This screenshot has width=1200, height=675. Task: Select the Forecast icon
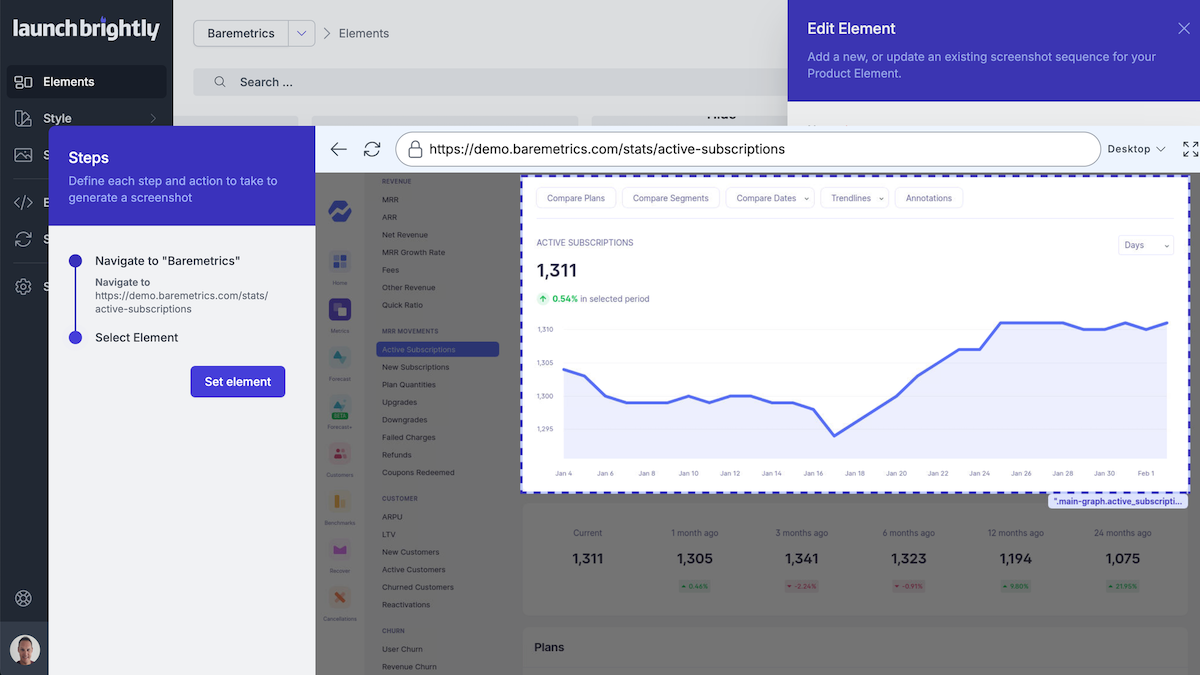(x=340, y=359)
